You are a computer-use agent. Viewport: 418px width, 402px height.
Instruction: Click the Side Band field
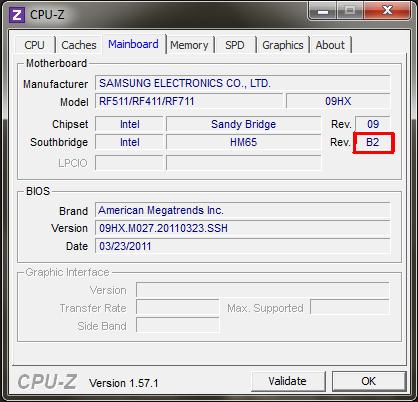click(178, 326)
